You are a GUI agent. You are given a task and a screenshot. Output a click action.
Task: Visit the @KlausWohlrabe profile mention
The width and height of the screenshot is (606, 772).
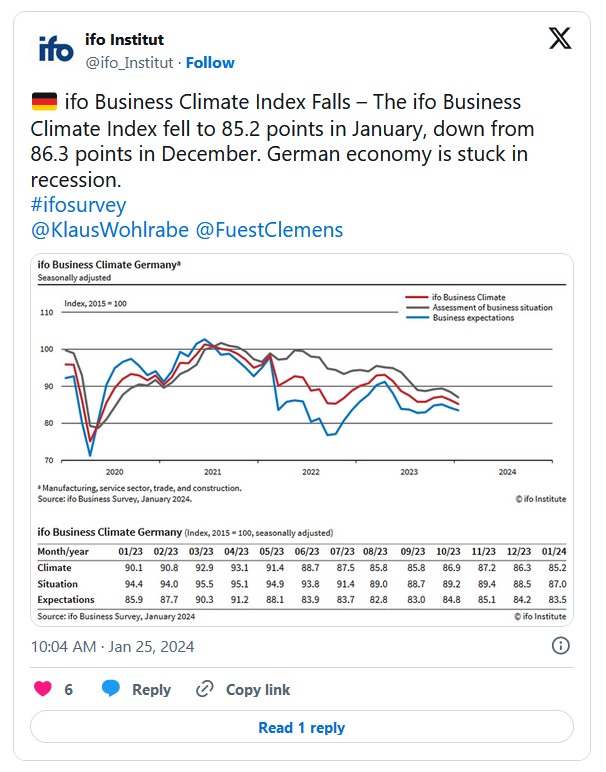point(107,230)
